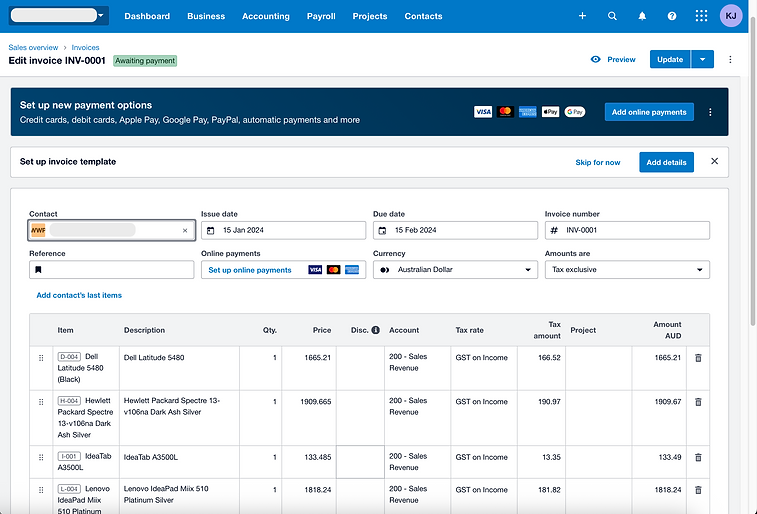Delete the Dell Latitude 5480 line
The width and height of the screenshot is (757, 514).
698,358
